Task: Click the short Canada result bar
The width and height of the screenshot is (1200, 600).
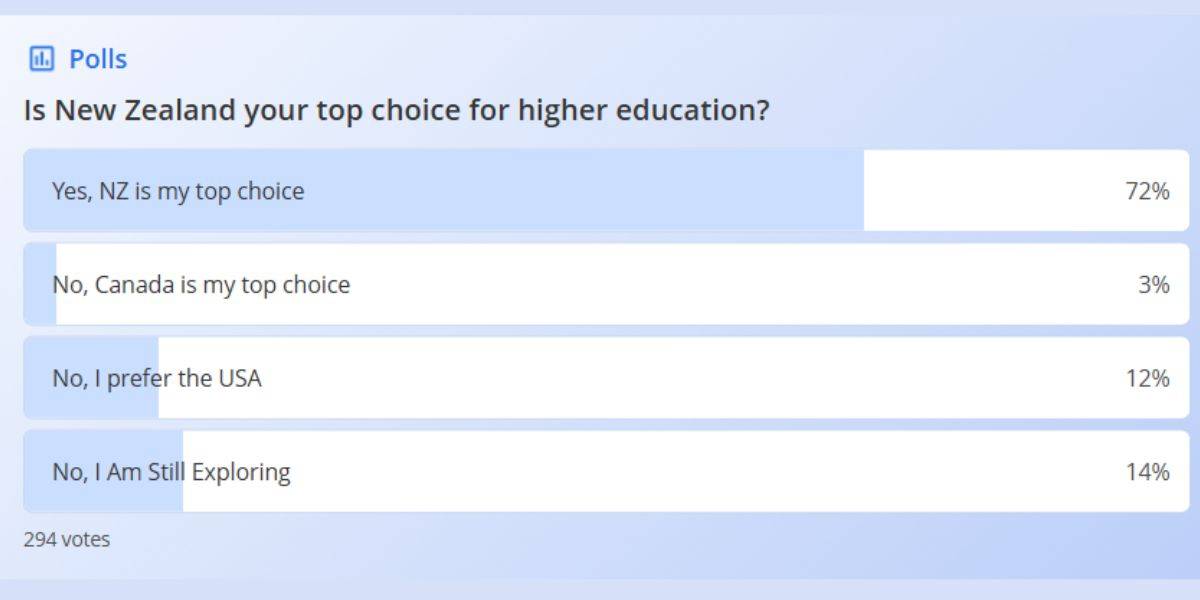Action: [x=38, y=284]
